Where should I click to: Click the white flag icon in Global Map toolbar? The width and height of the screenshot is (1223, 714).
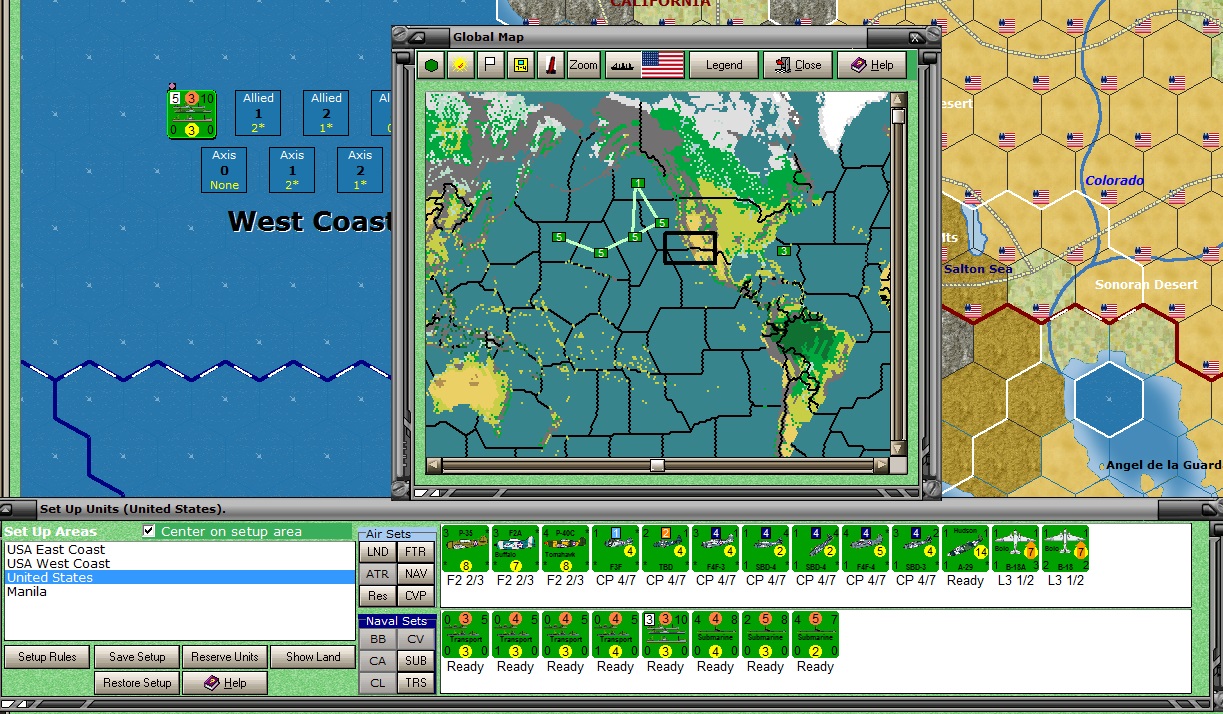coord(490,65)
